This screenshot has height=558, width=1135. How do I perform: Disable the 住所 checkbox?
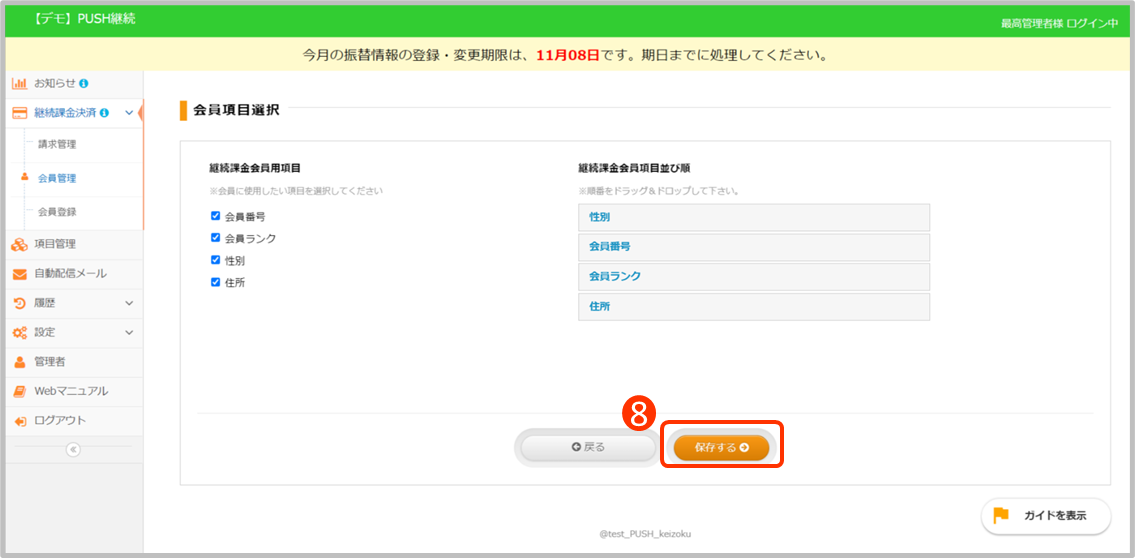pos(215,282)
